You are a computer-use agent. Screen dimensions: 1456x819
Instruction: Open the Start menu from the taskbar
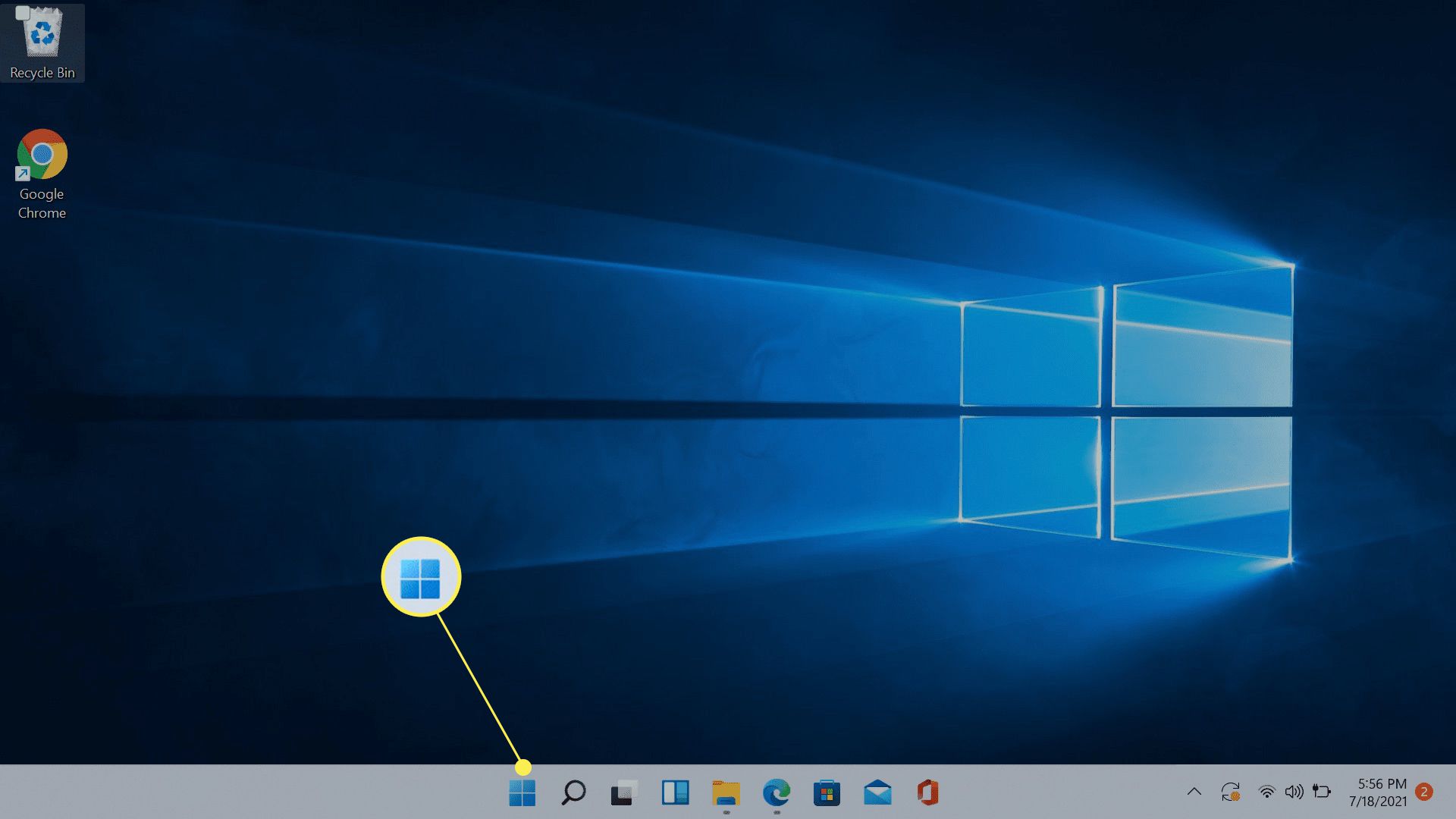click(x=522, y=792)
